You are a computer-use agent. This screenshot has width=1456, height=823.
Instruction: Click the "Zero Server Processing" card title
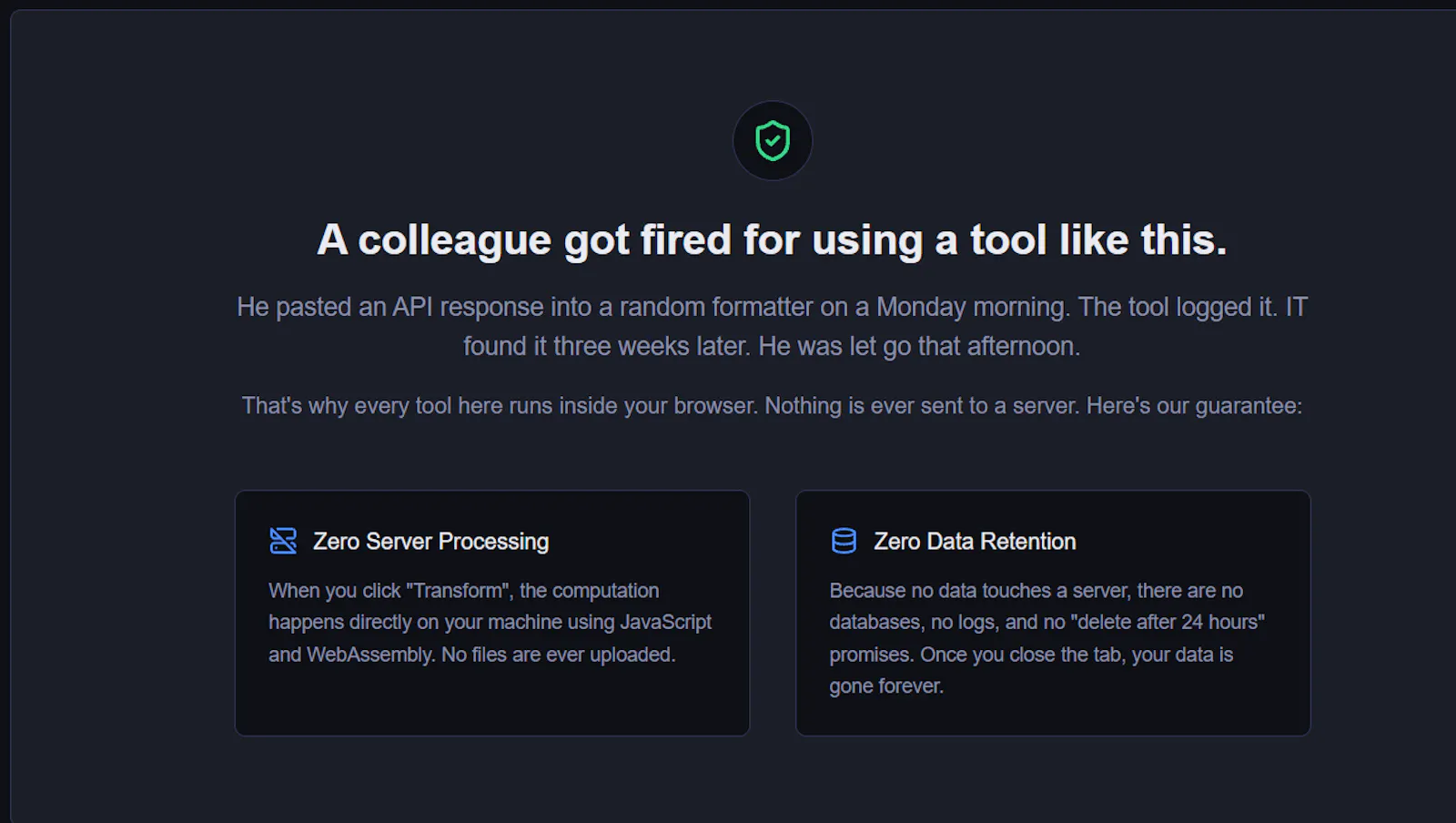point(431,541)
